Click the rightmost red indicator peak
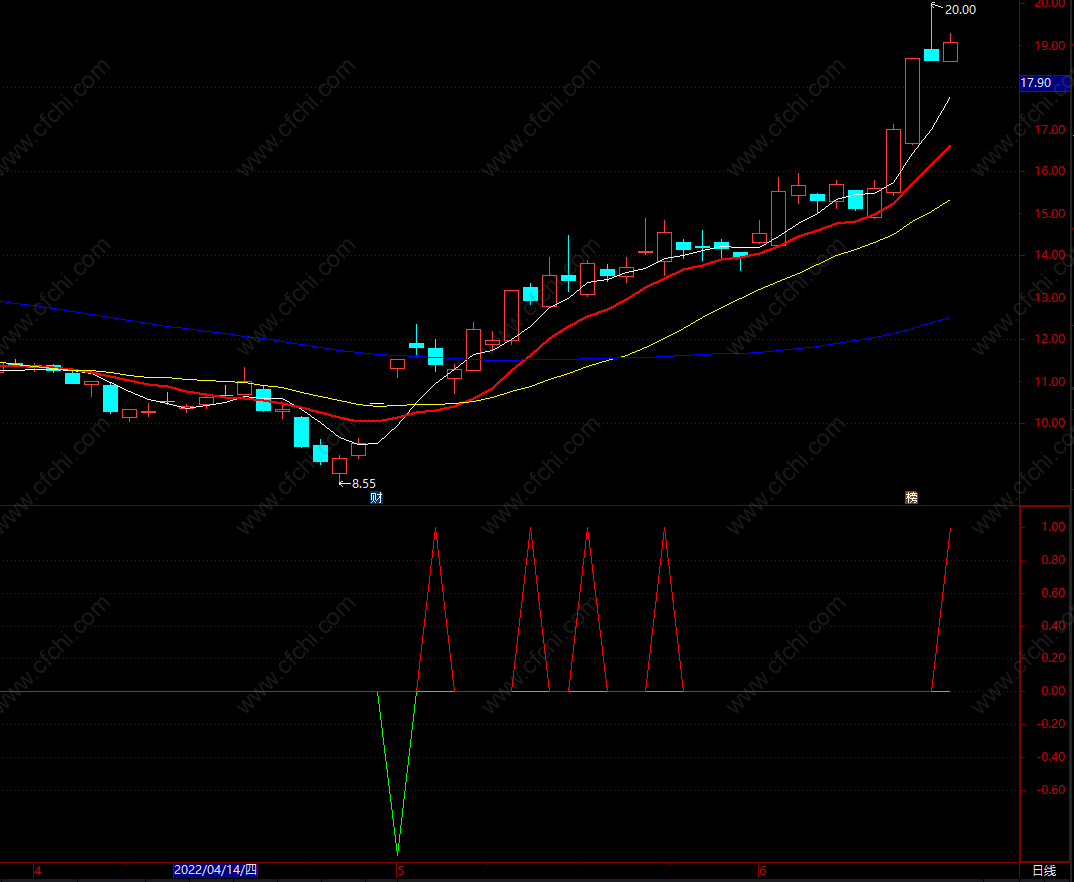Viewport: 1074px width, 882px height. (950, 529)
